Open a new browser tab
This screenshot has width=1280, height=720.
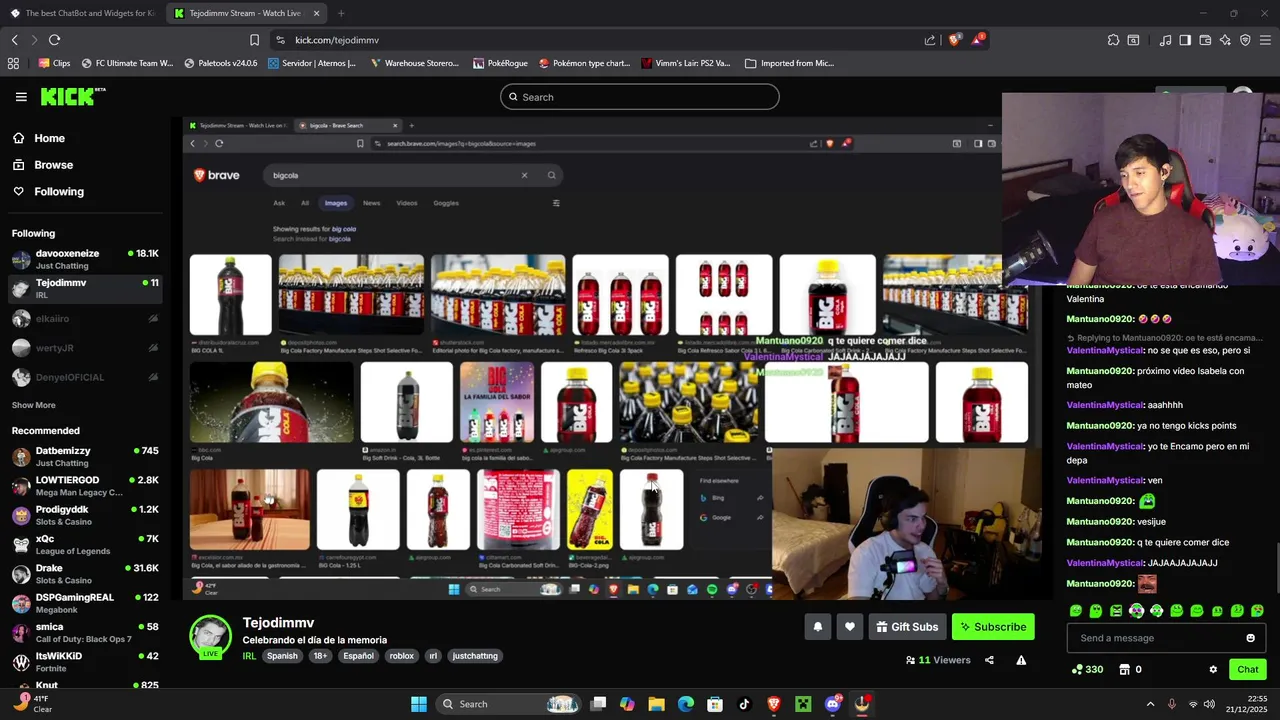[x=341, y=13]
